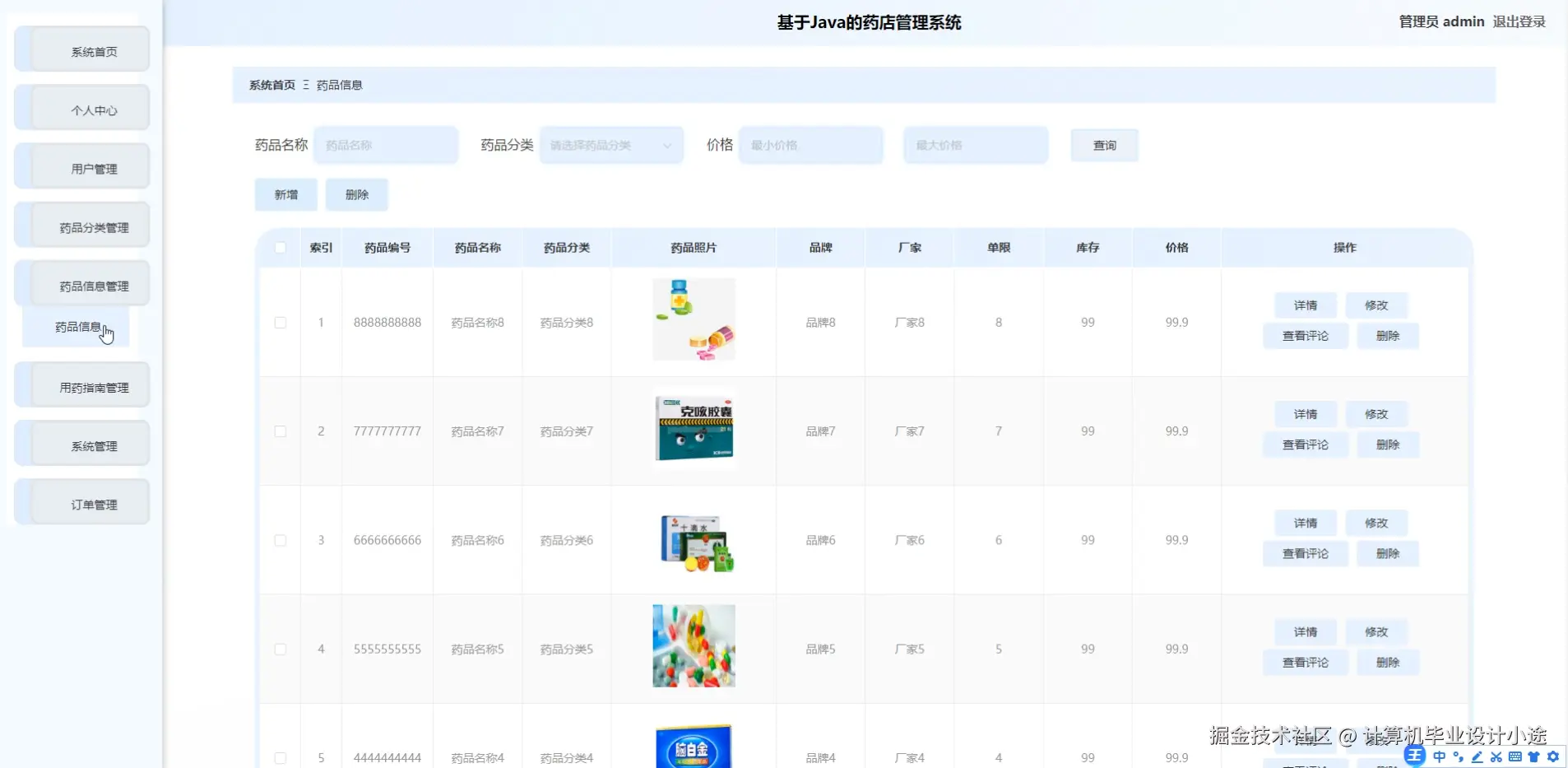Click the 新增 add button
Screen dimensions: 1568x768
[x=285, y=194]
